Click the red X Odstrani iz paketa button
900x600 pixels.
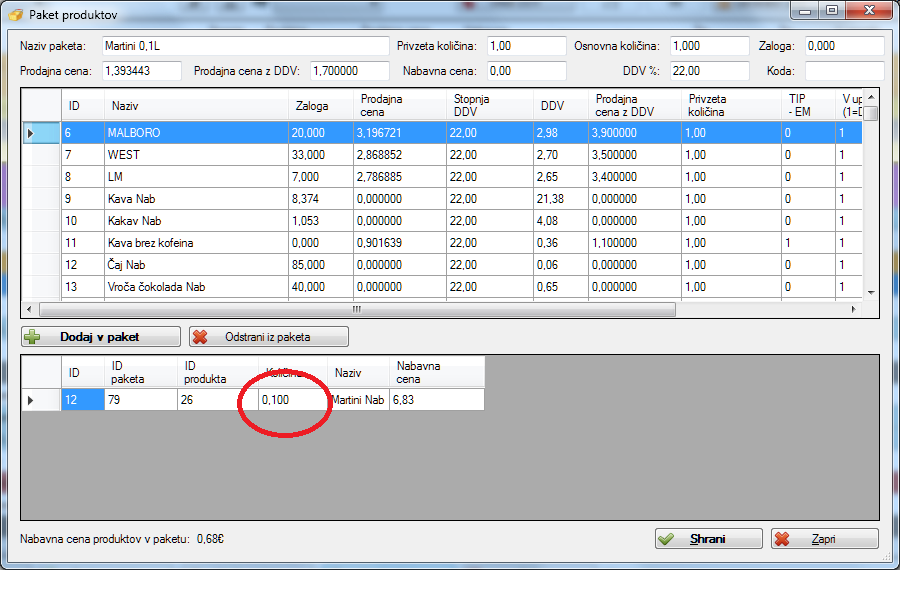(270, 337)
